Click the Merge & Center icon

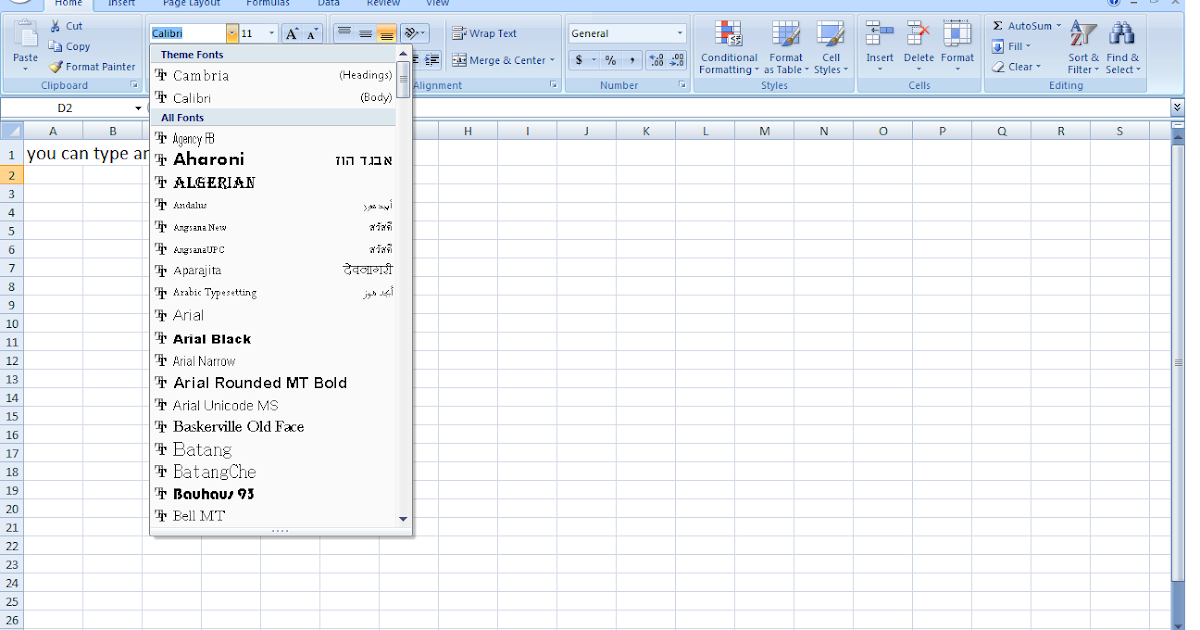click(x=498, y=60)
